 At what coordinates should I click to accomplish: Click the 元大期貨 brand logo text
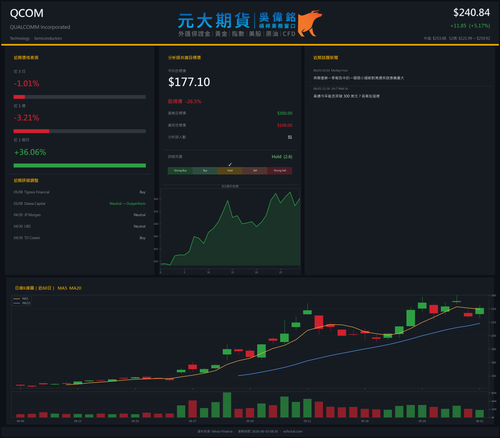tap(214, 21)
